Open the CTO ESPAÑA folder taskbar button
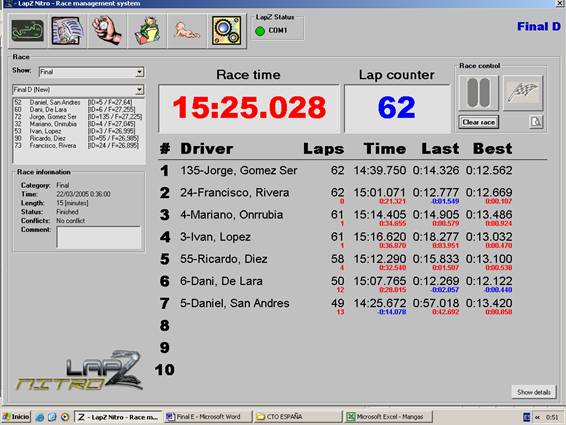This screenshot has width=566, height=425. pyautogui.click(x=297, y=417)
